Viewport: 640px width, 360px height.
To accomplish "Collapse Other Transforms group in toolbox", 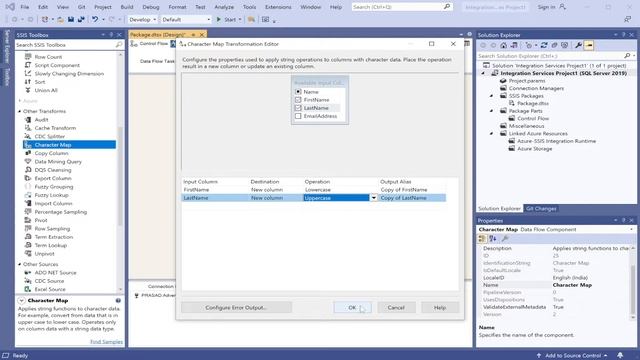I will pos(20,111).
